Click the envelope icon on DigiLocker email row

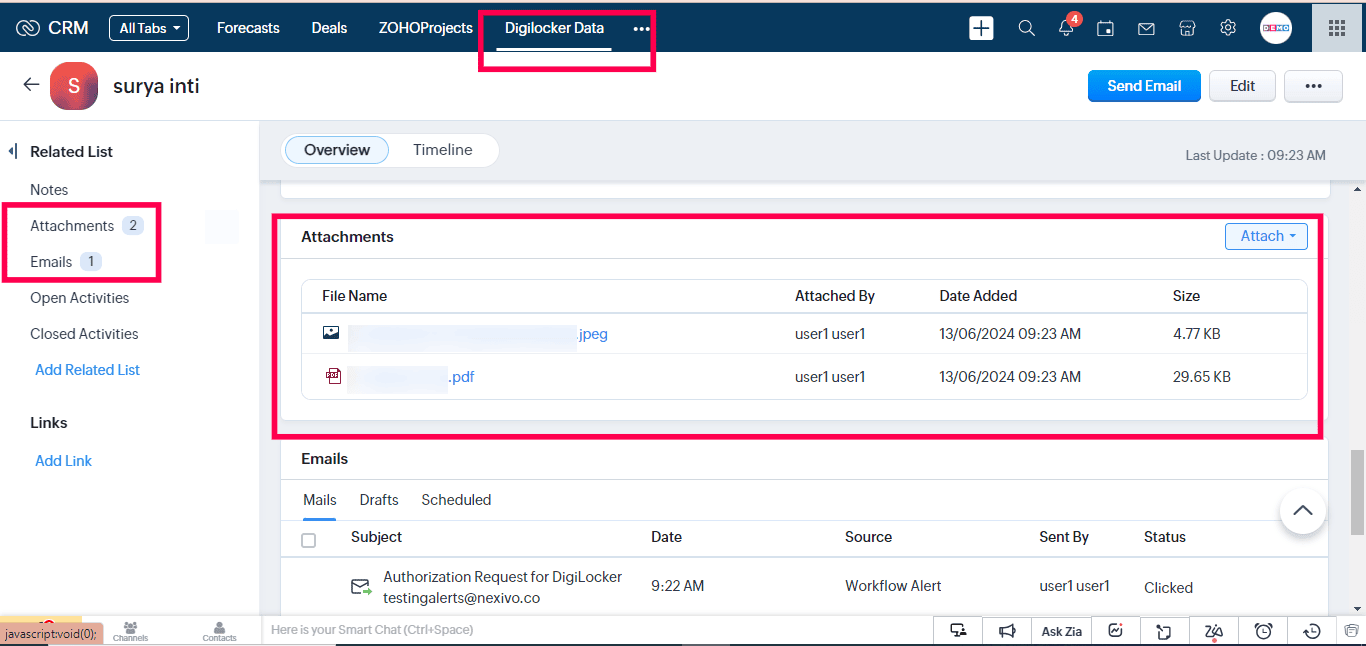[361, 587]
